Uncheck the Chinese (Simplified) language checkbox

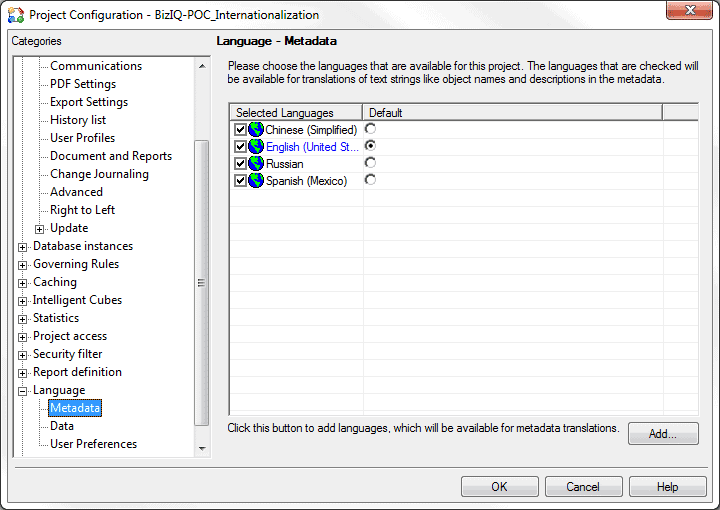point(240,129)
